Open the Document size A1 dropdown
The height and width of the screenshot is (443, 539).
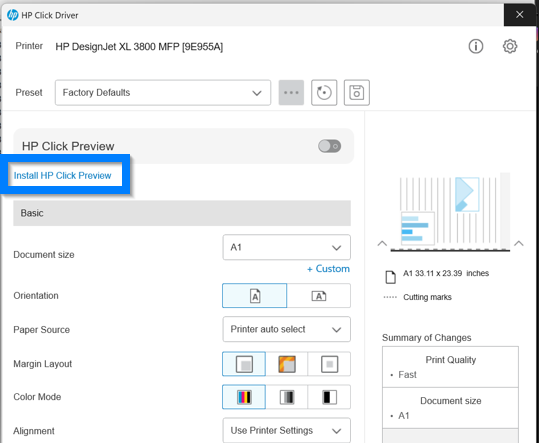tap(286, 247)
